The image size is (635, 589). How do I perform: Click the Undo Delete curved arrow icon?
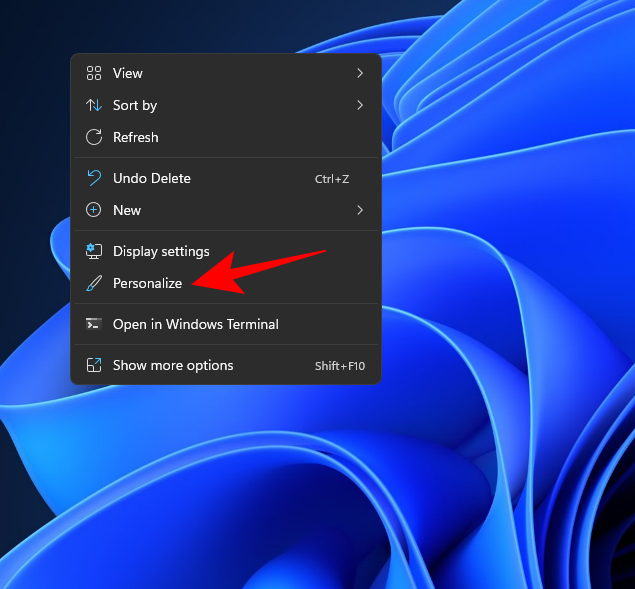point(94,178)
